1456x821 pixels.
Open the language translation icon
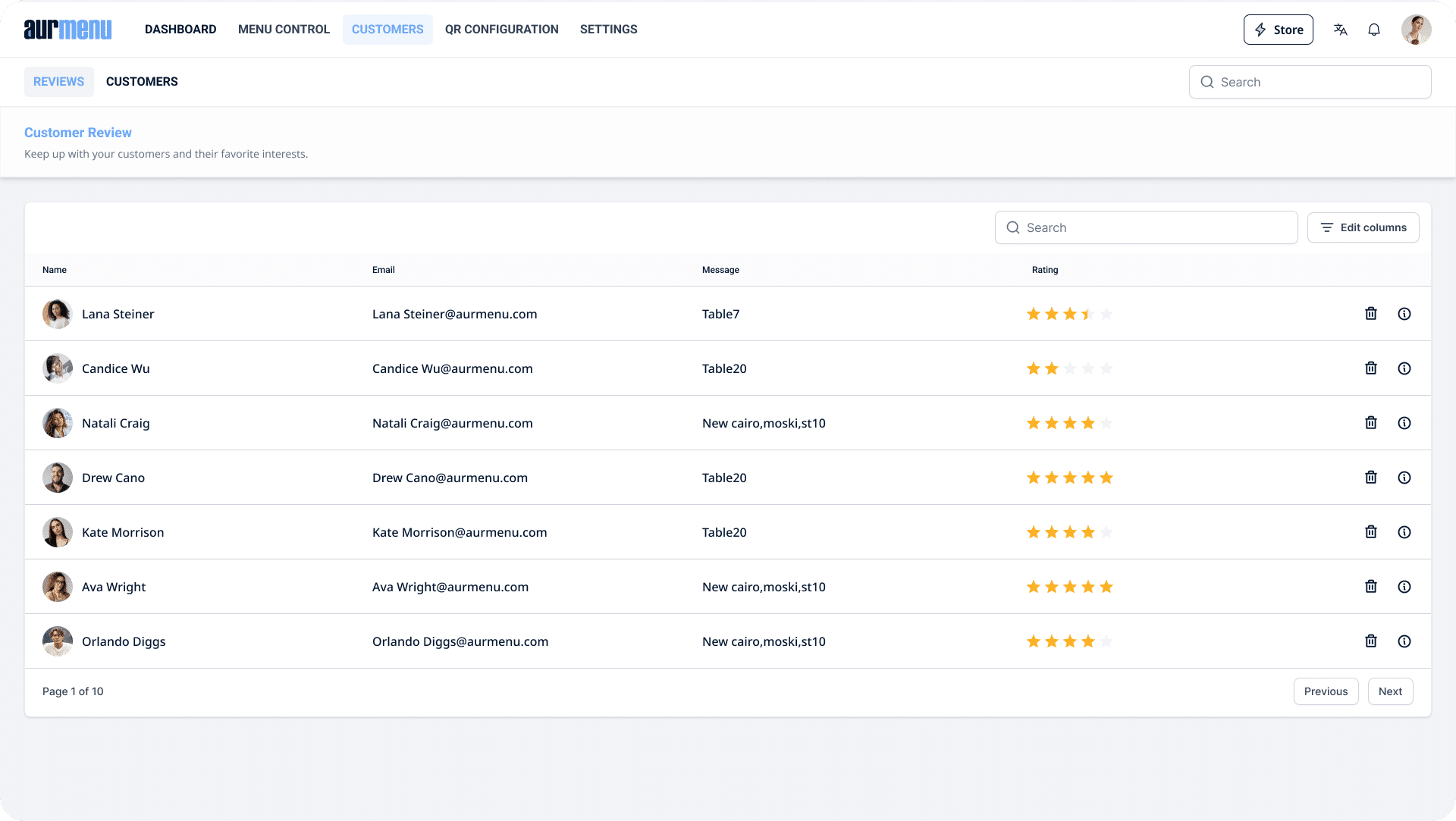1340,30
